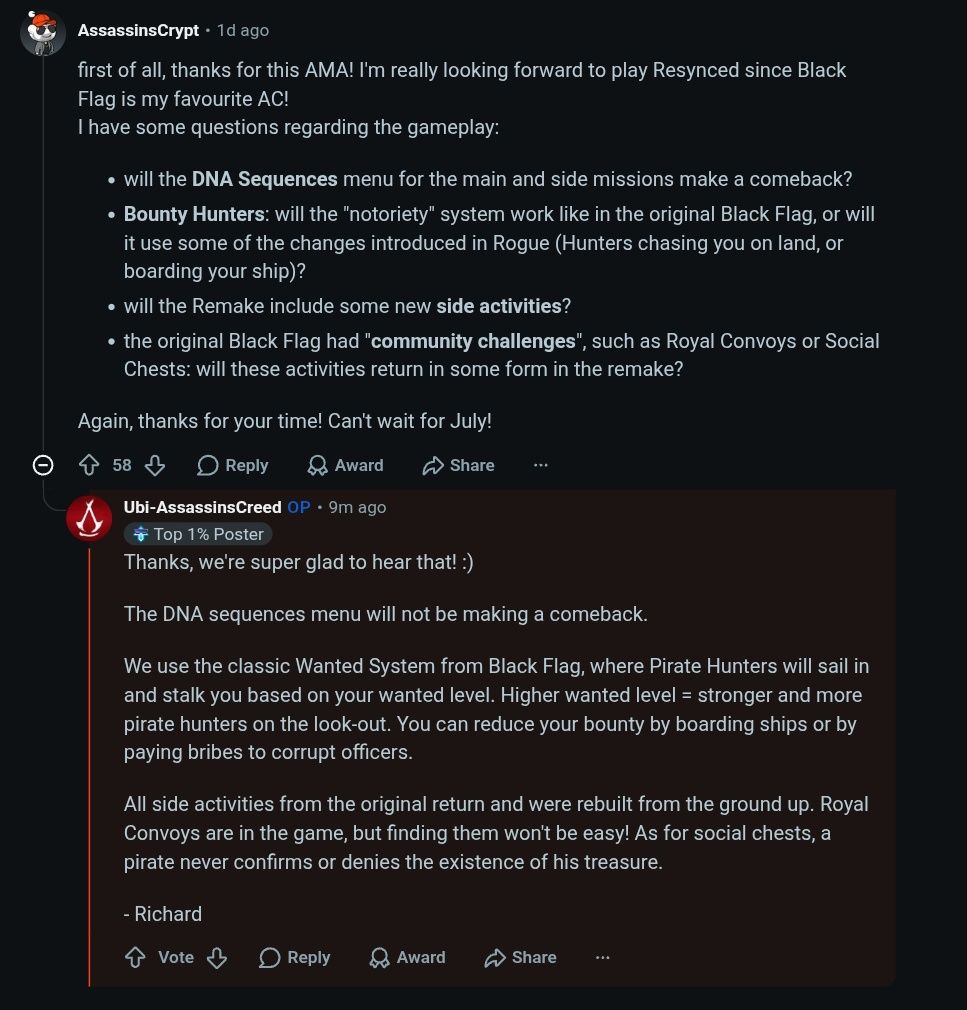The image size is (967, 1010).
Task: Upvote the AssassinsCrypt comment
Action: click(x=89, y=465)
